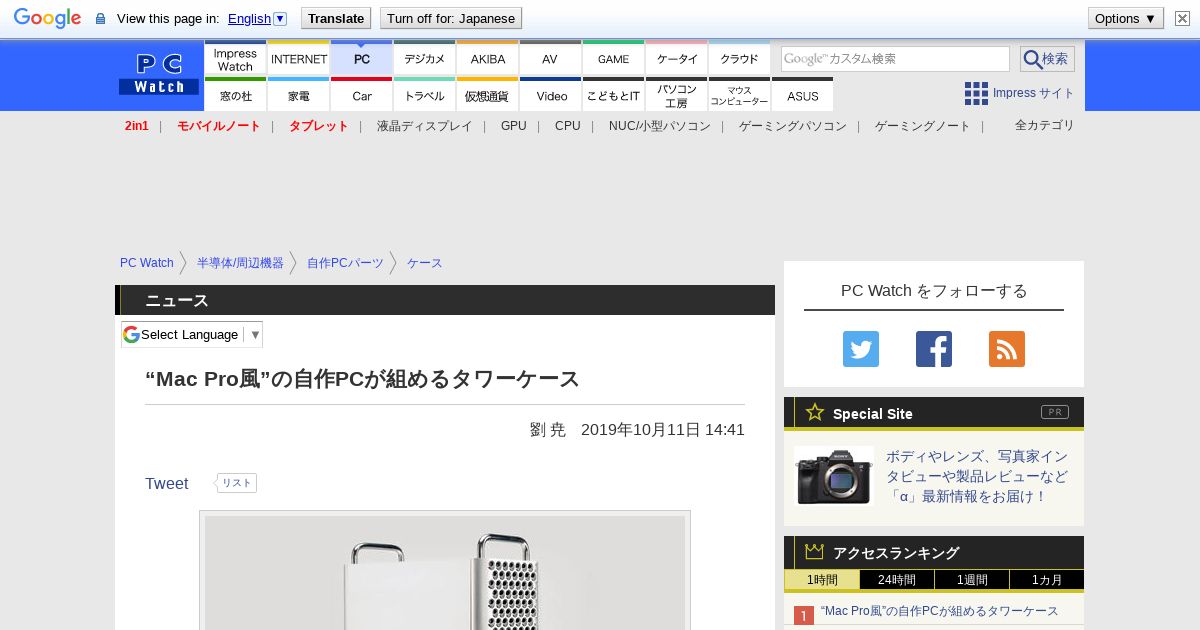The image size is (1200, 630).
Task: Close the Google translate bar
Action: (x=1182, y=18)
